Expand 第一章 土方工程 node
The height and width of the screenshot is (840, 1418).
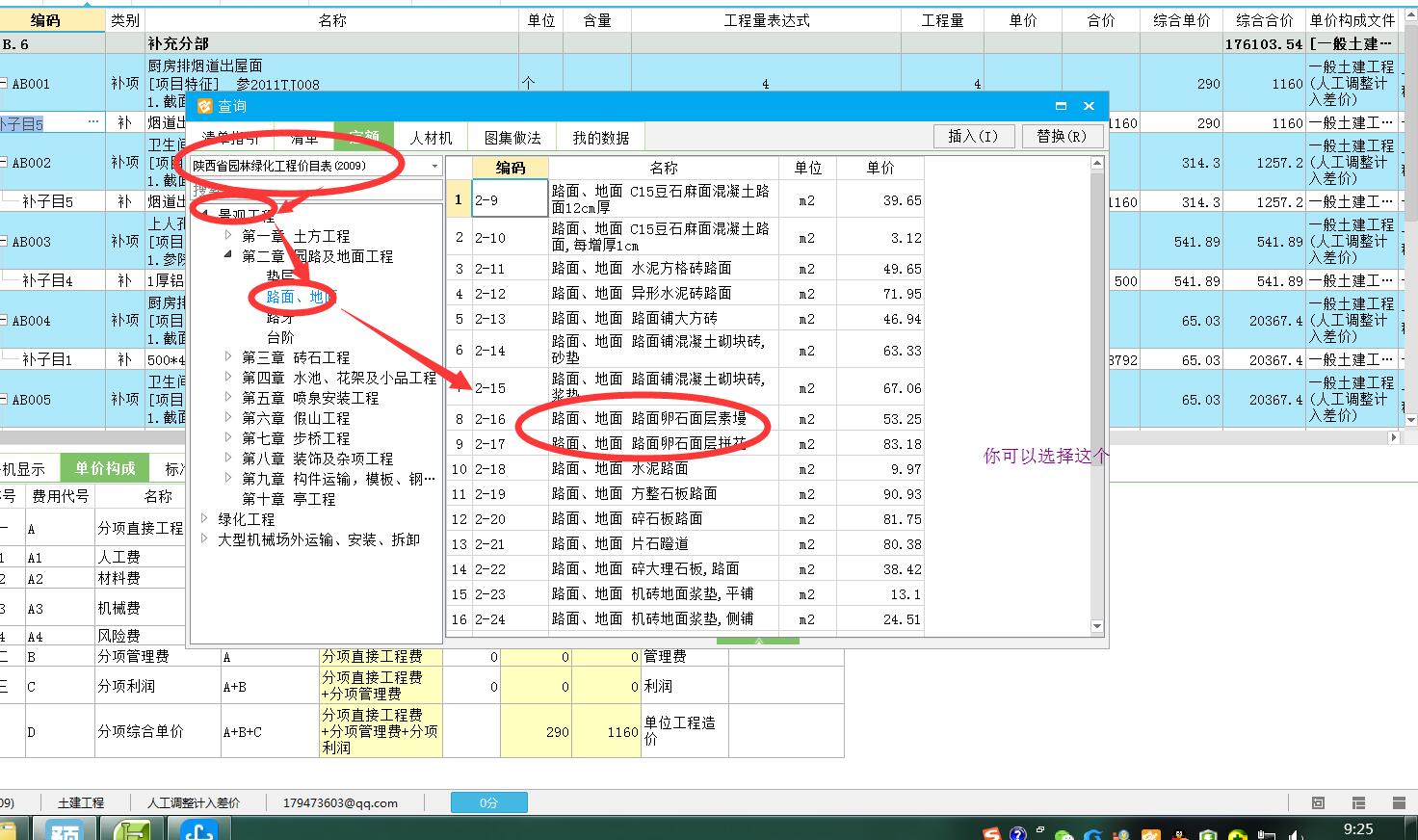pyautogui.click(x=228, y=235)
